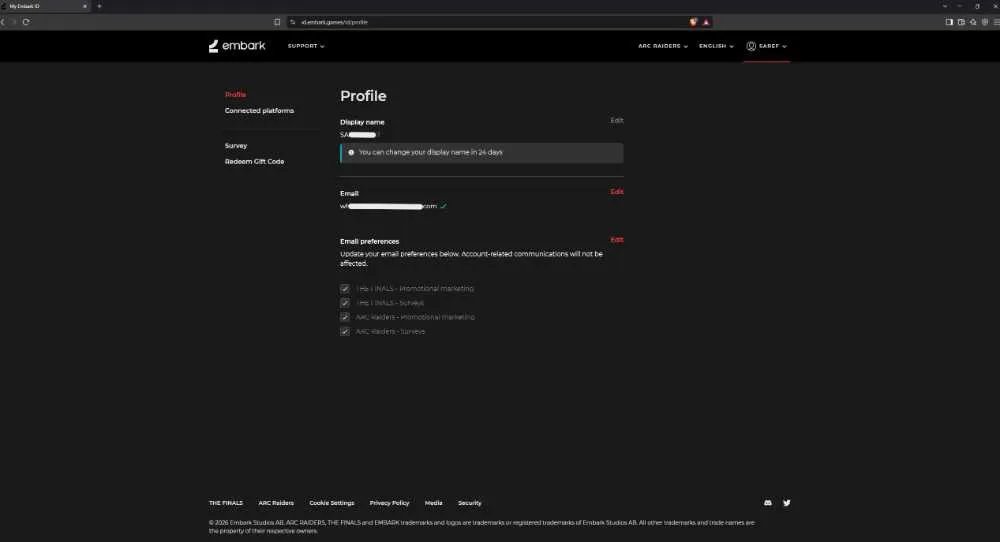This screenshot has width=1000, height=542.
Task: Toggle THE FINALS Promotional marketing checkbox
Action: click(x=345, y=288)
